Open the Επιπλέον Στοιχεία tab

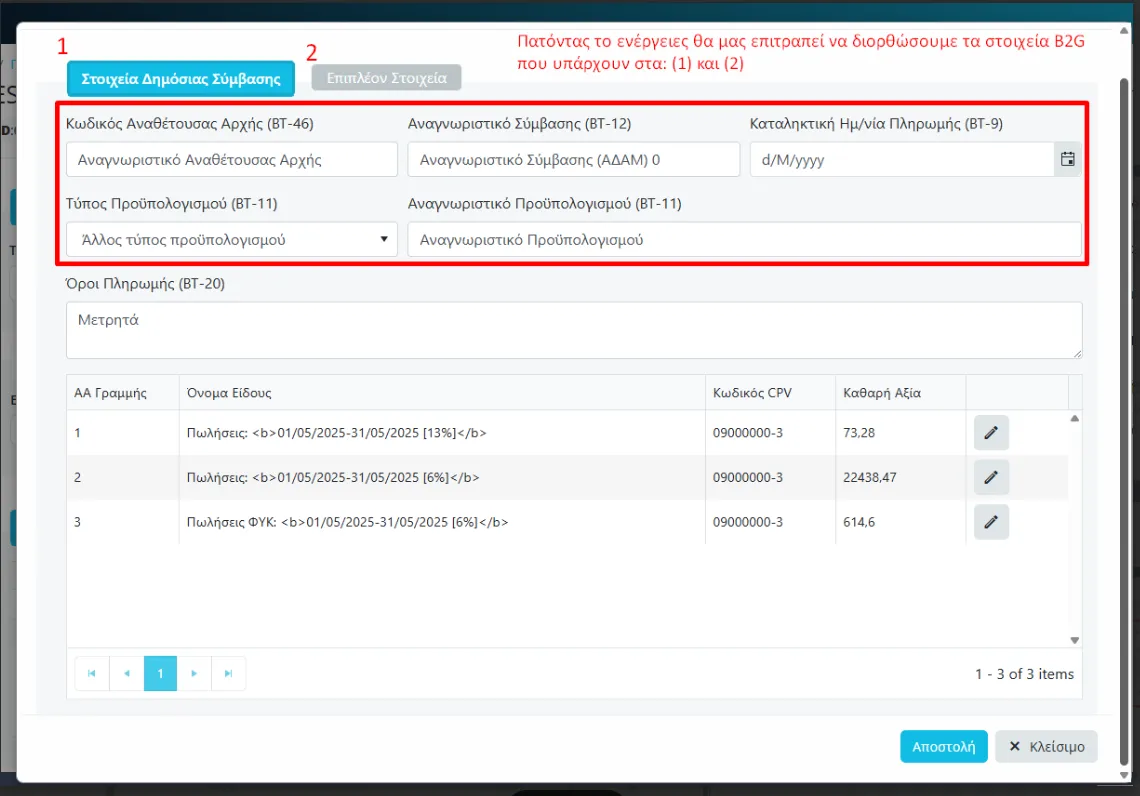point(386,79)
